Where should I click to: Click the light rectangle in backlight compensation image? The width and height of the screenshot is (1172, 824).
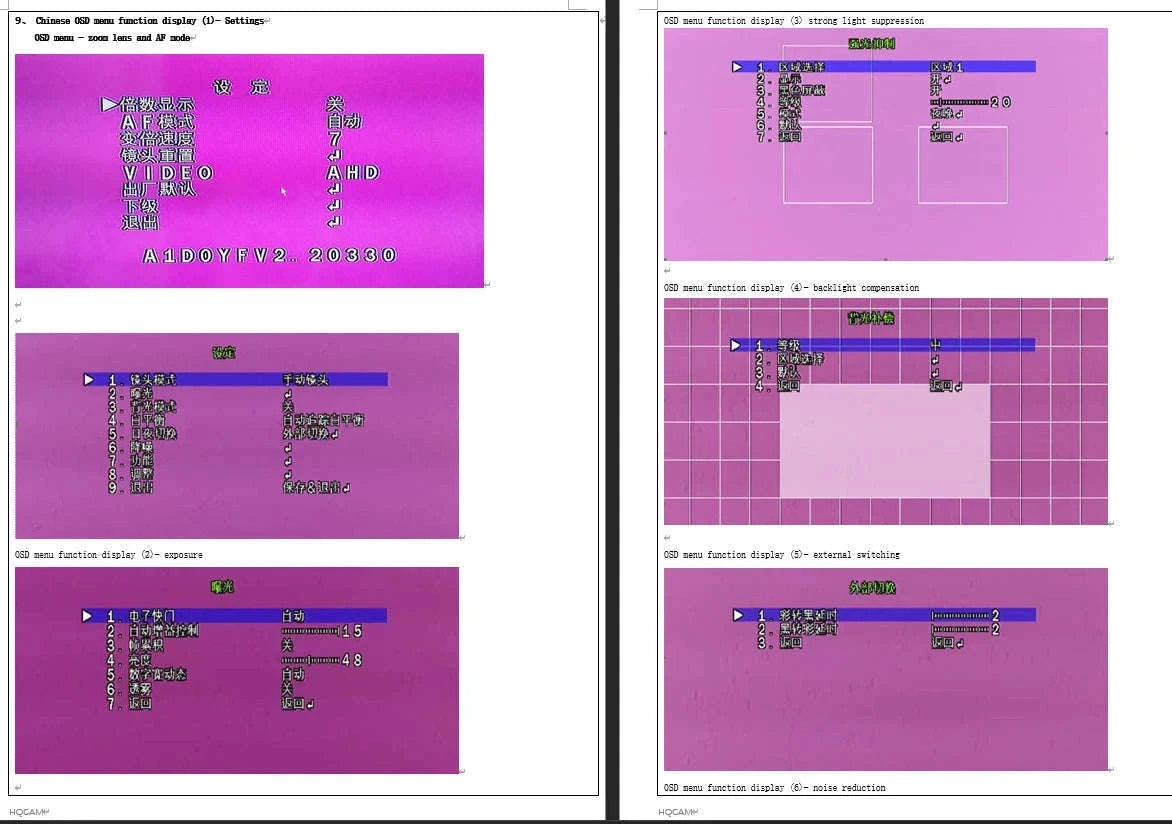tap(885, 441)
